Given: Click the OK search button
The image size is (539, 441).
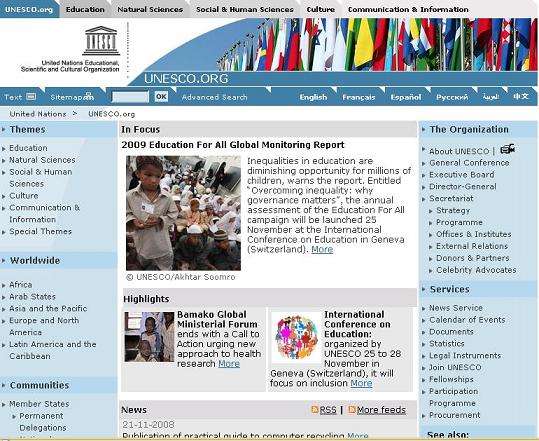Looking at the screenshot, I should tap(161, 97).
